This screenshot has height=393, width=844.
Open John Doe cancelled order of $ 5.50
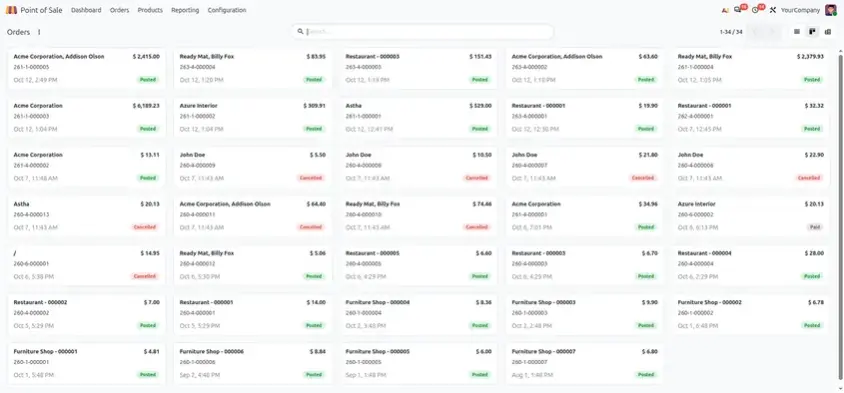(253, 167)
